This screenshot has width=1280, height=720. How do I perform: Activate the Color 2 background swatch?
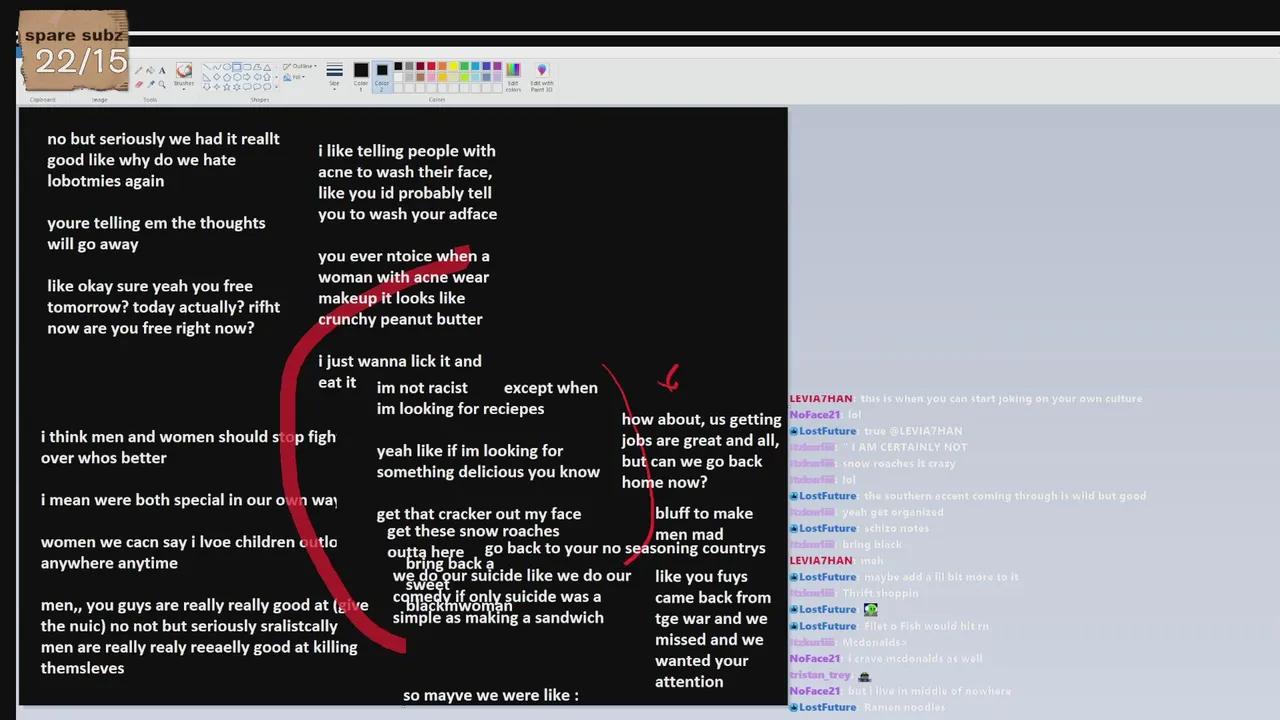tap(382, 72)
